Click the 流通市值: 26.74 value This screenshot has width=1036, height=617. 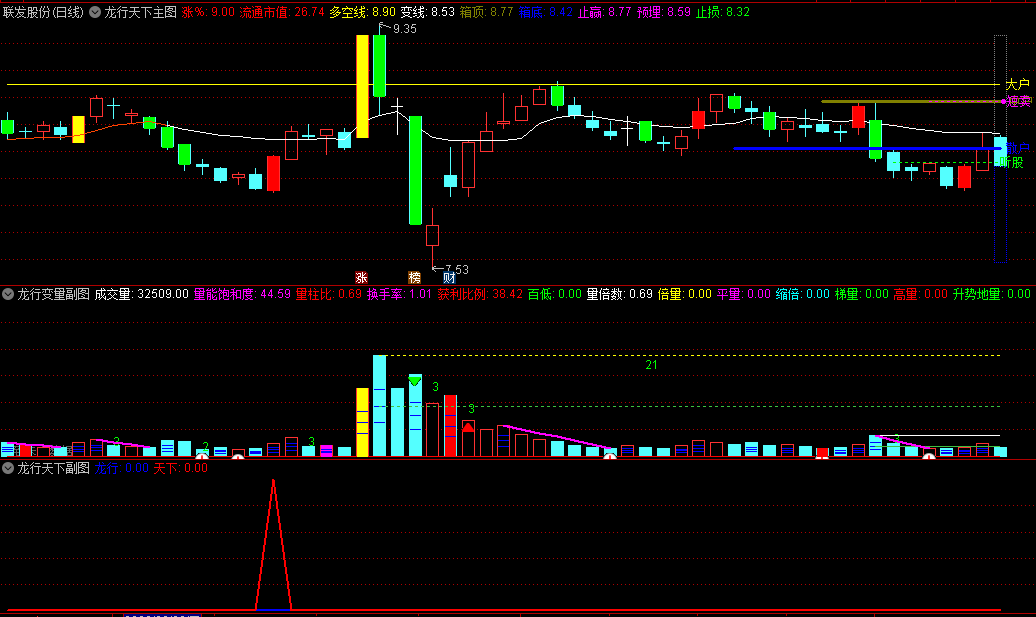pos(281,12)
